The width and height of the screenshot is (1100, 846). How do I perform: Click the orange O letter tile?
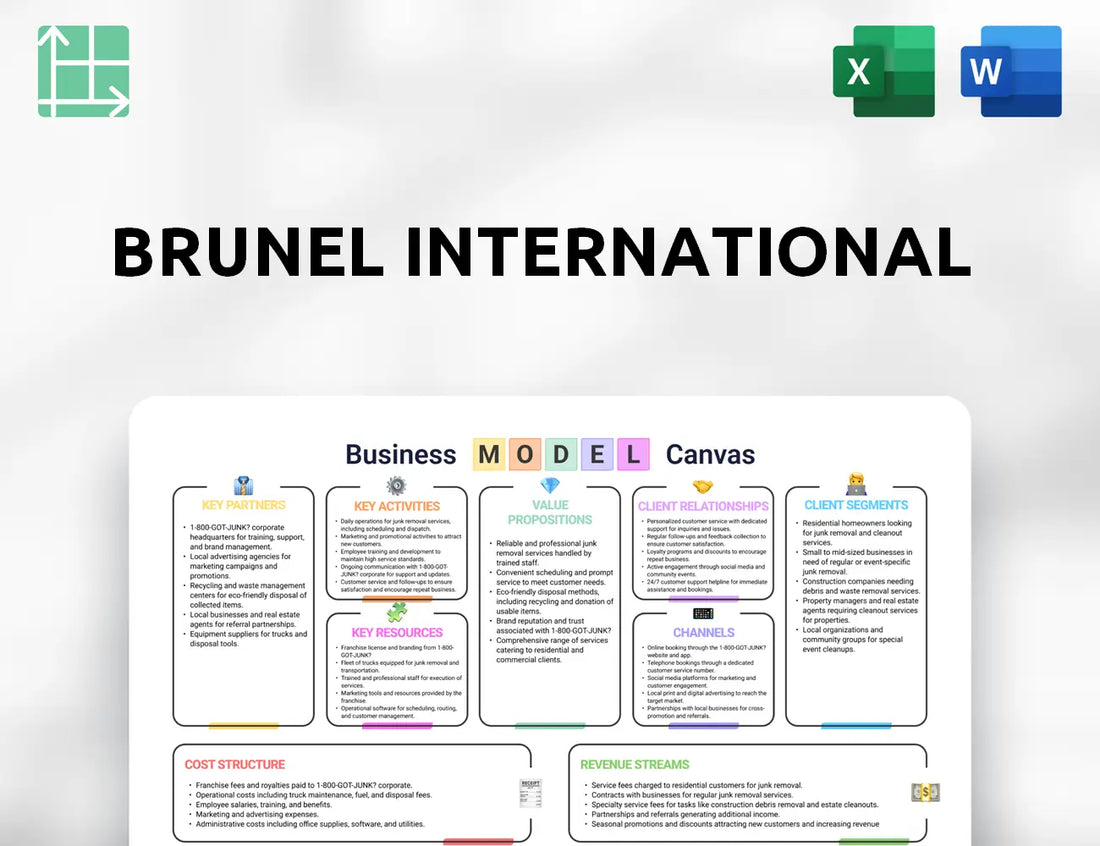[x=525, y=455]
